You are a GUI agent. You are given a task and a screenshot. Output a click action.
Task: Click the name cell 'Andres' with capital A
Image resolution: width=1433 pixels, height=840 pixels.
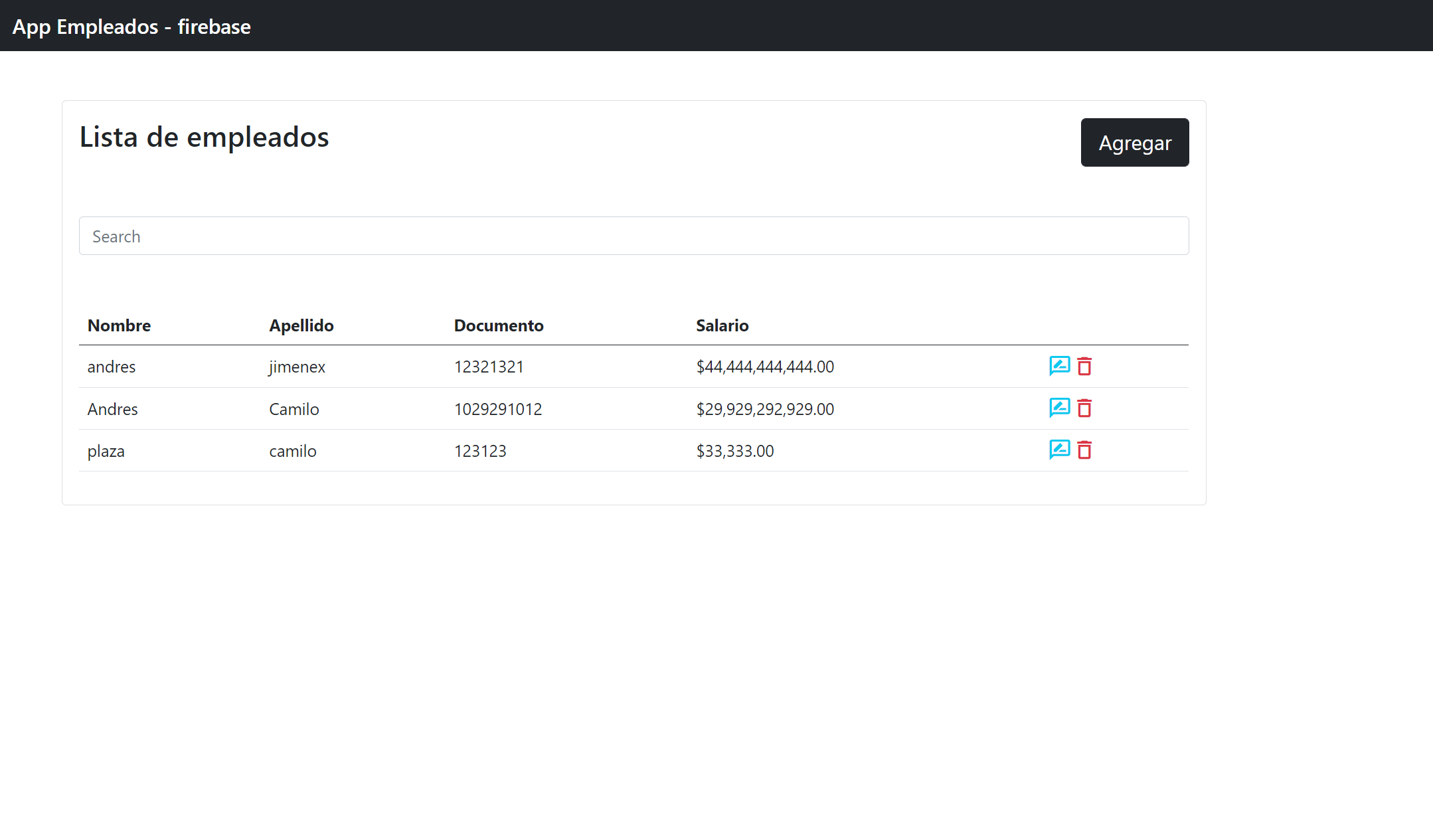tap(113, 409)
